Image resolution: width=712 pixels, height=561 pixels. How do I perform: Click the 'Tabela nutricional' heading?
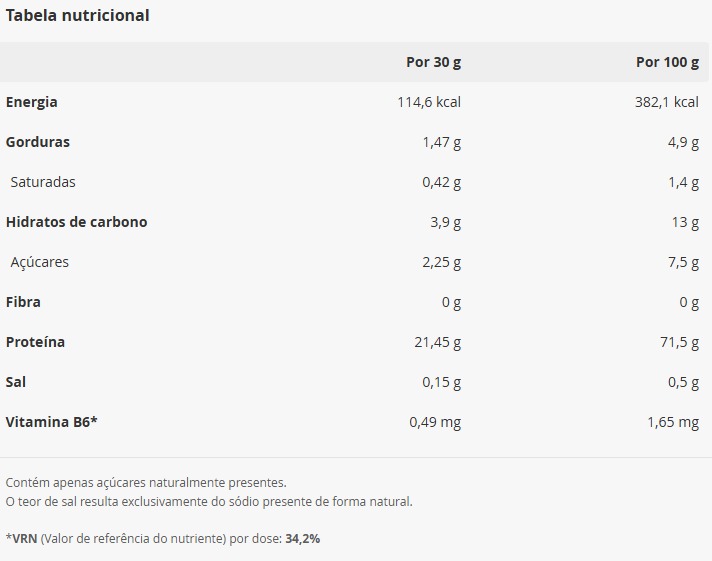[78, 16]
